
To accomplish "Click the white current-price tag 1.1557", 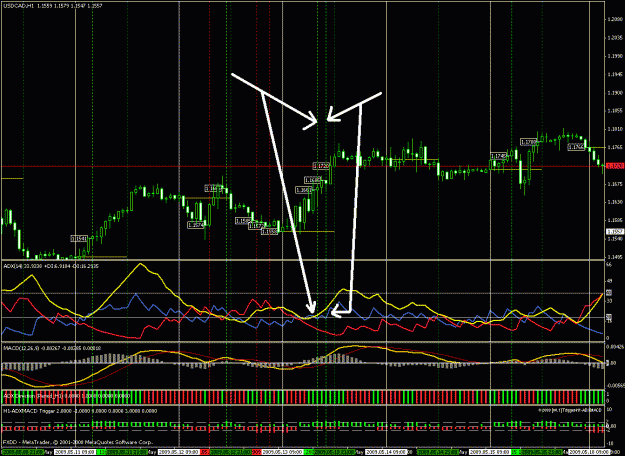I will 613,232.
